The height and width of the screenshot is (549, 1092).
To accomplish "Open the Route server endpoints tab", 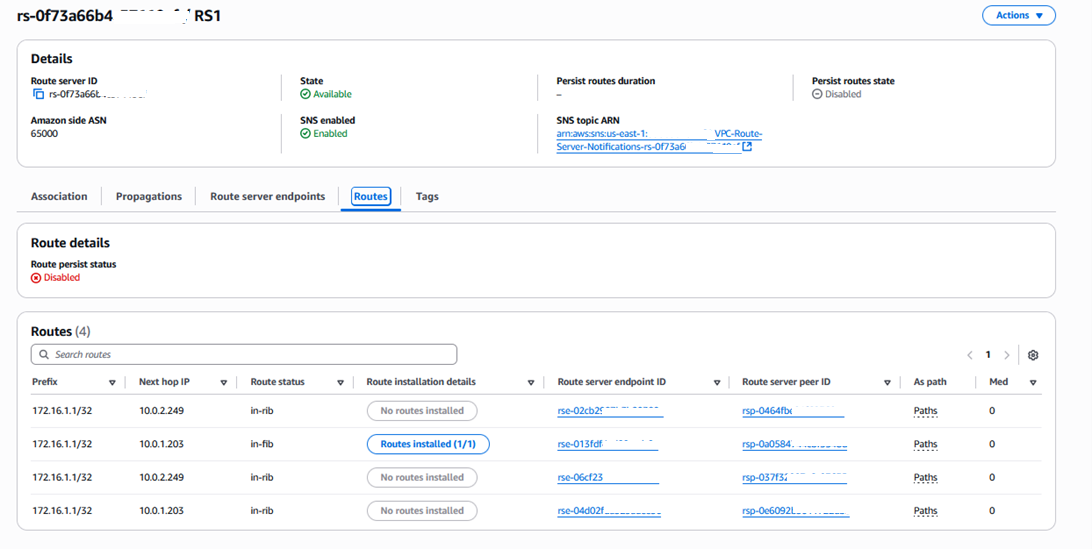I will tap(267, 196).
